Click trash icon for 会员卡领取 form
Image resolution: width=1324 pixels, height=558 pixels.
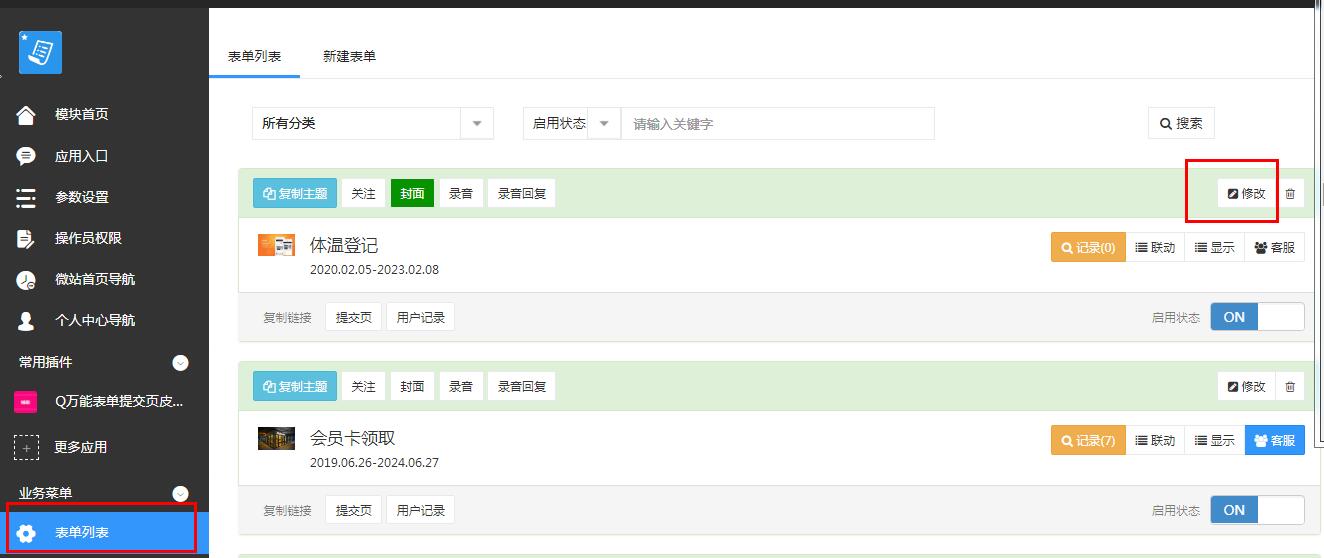(1290, 387)
